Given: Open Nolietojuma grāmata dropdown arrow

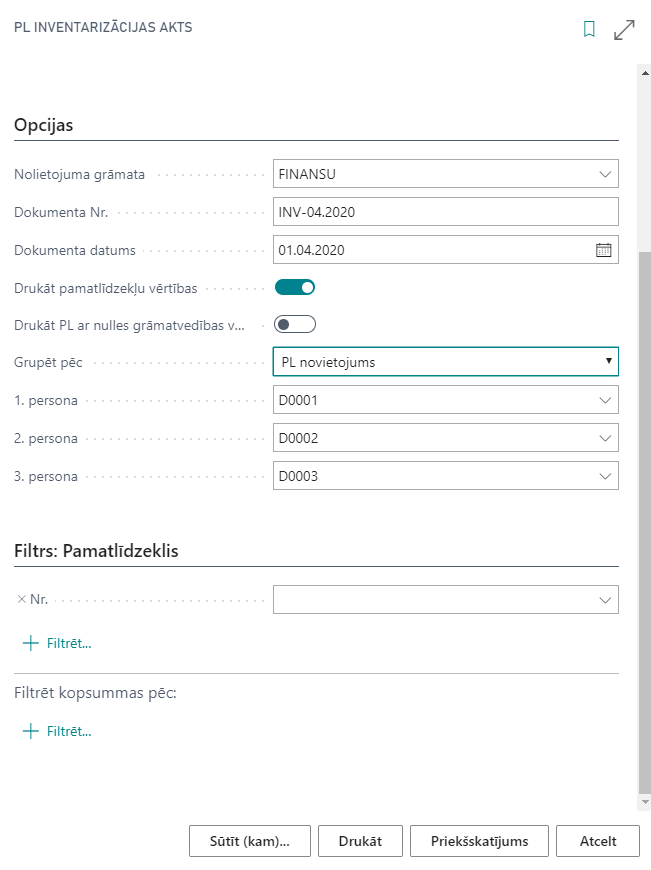Looking at the screenshot, I should coord(605,174).
